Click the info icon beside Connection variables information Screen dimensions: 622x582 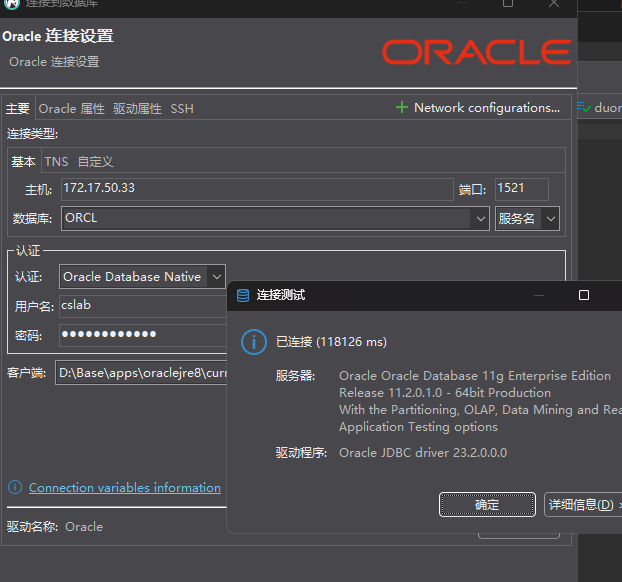point(15,487)
